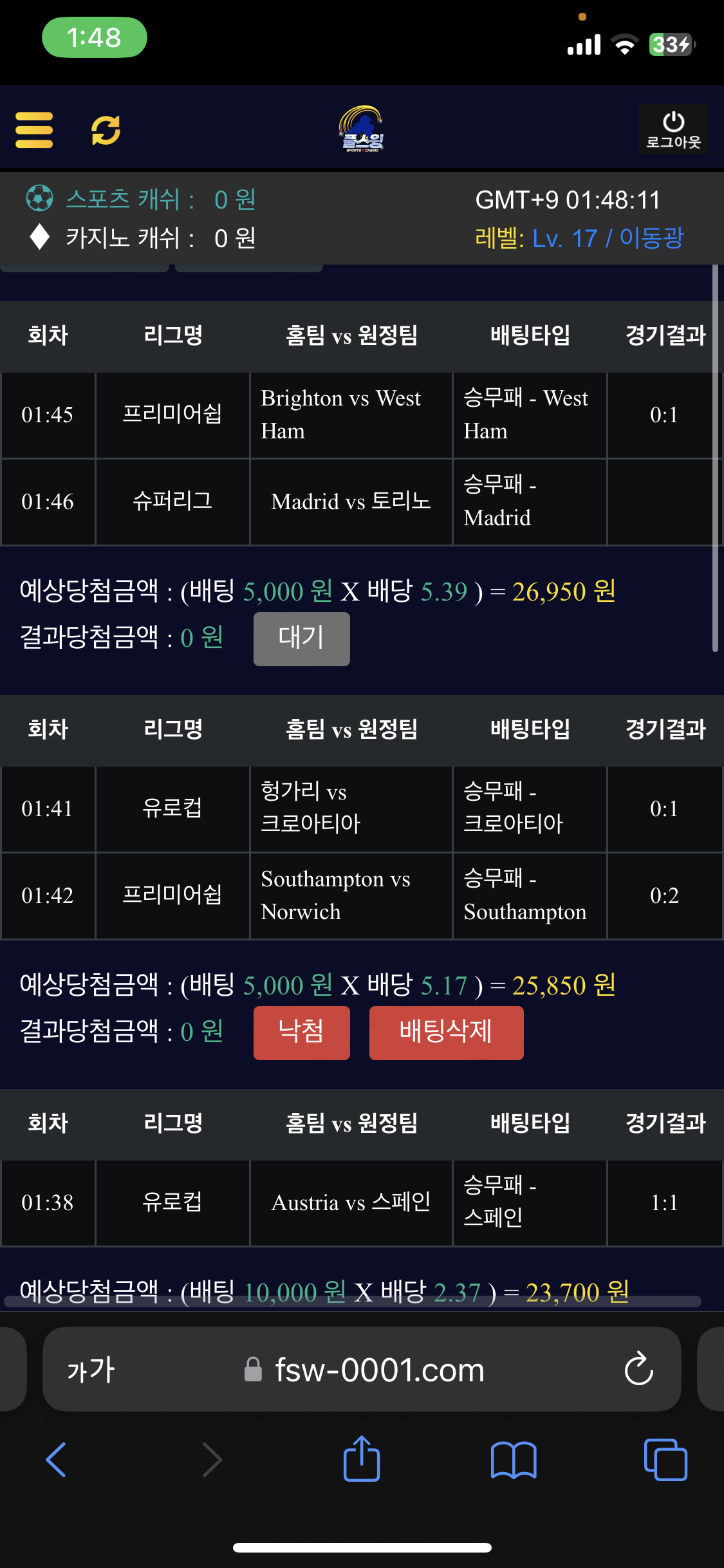Open Safari bookmarks book icon
Viewport: 724px width, 1568px height.
pyautogui.click(x=513, y=1459)
